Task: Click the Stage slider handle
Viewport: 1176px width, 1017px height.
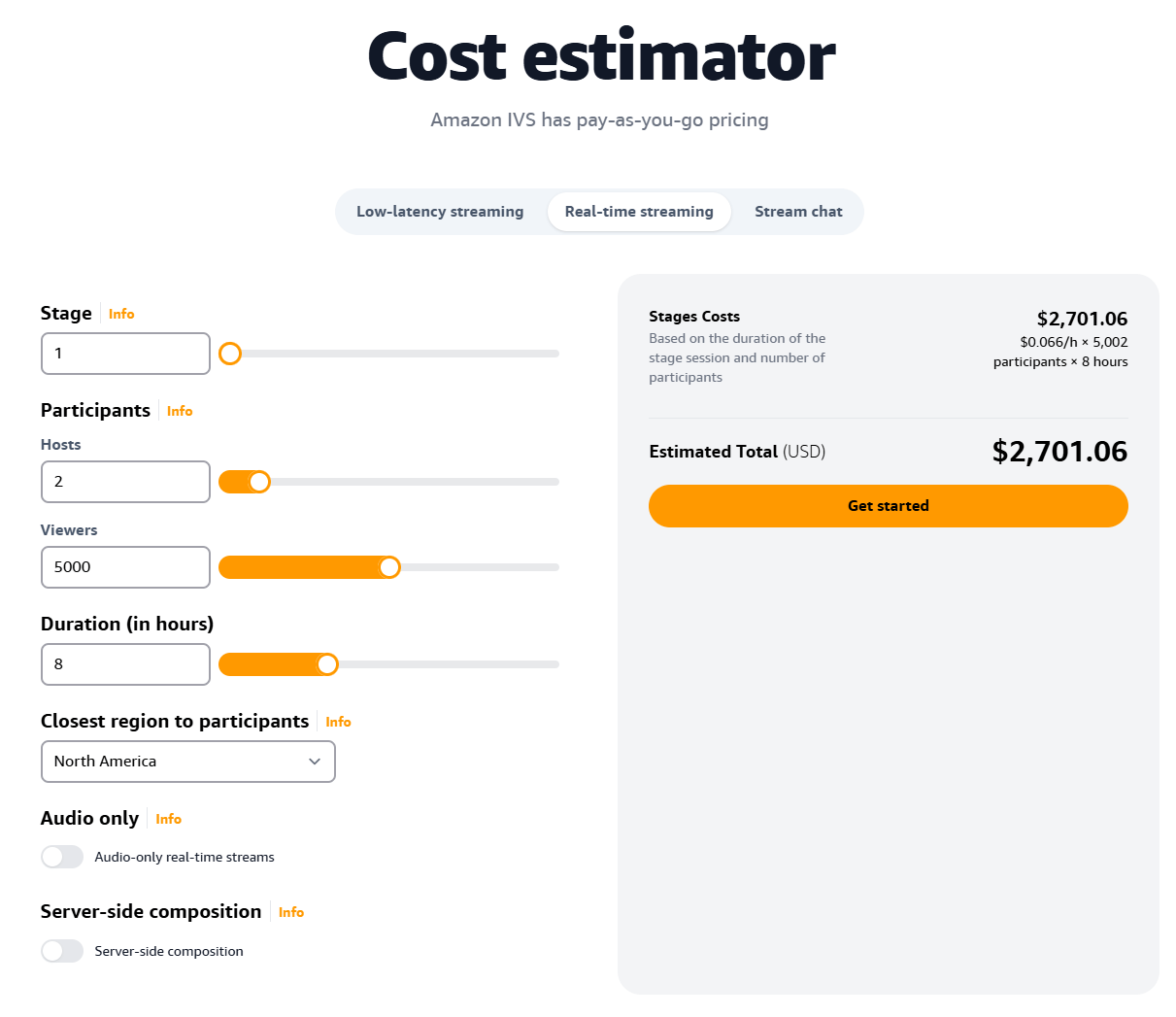Action: click(230, 354)
